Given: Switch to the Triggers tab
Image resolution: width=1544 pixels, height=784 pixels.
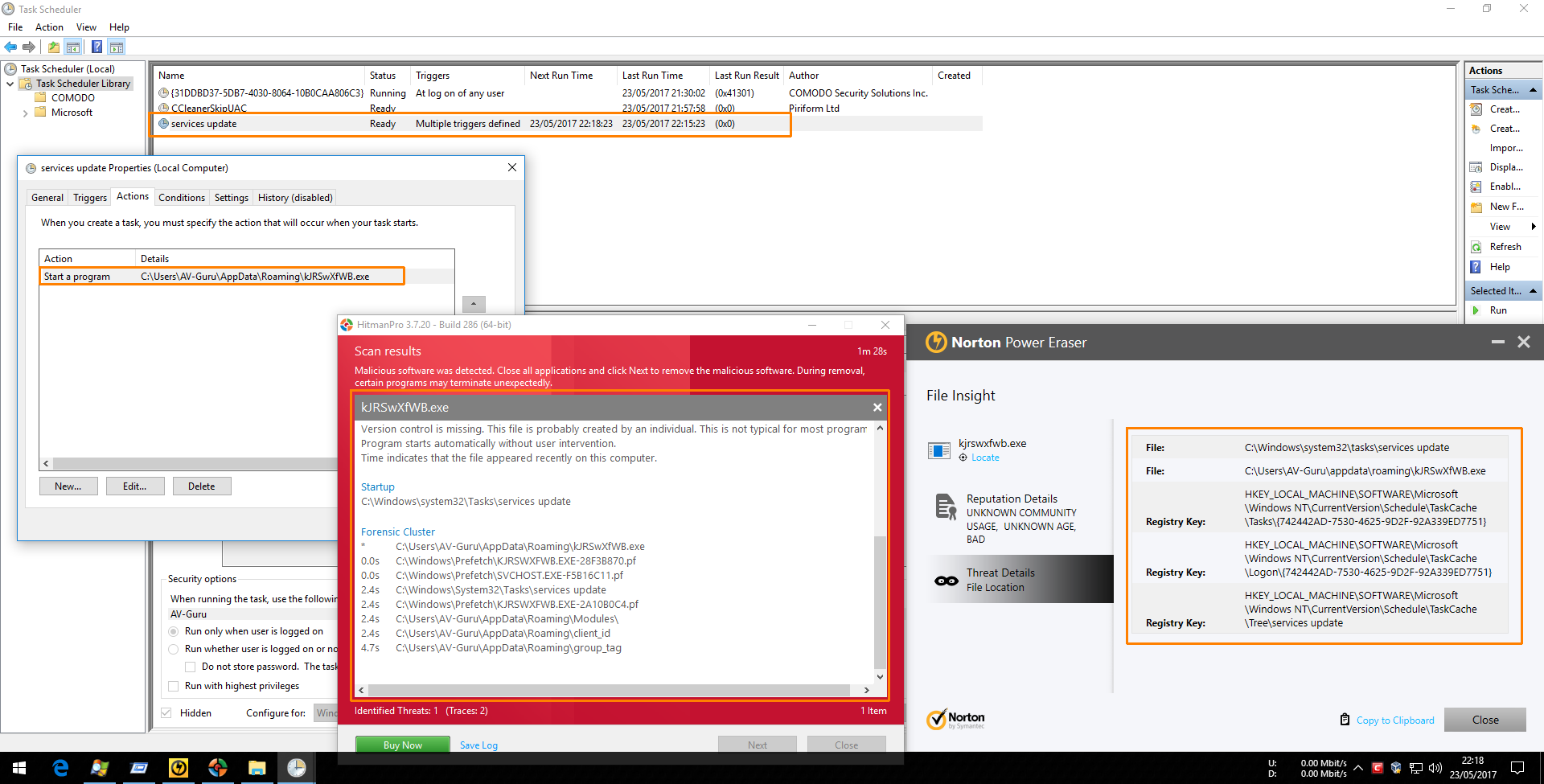Looking at the screenshot, I should pyautogui.click(x=90, y=198).
